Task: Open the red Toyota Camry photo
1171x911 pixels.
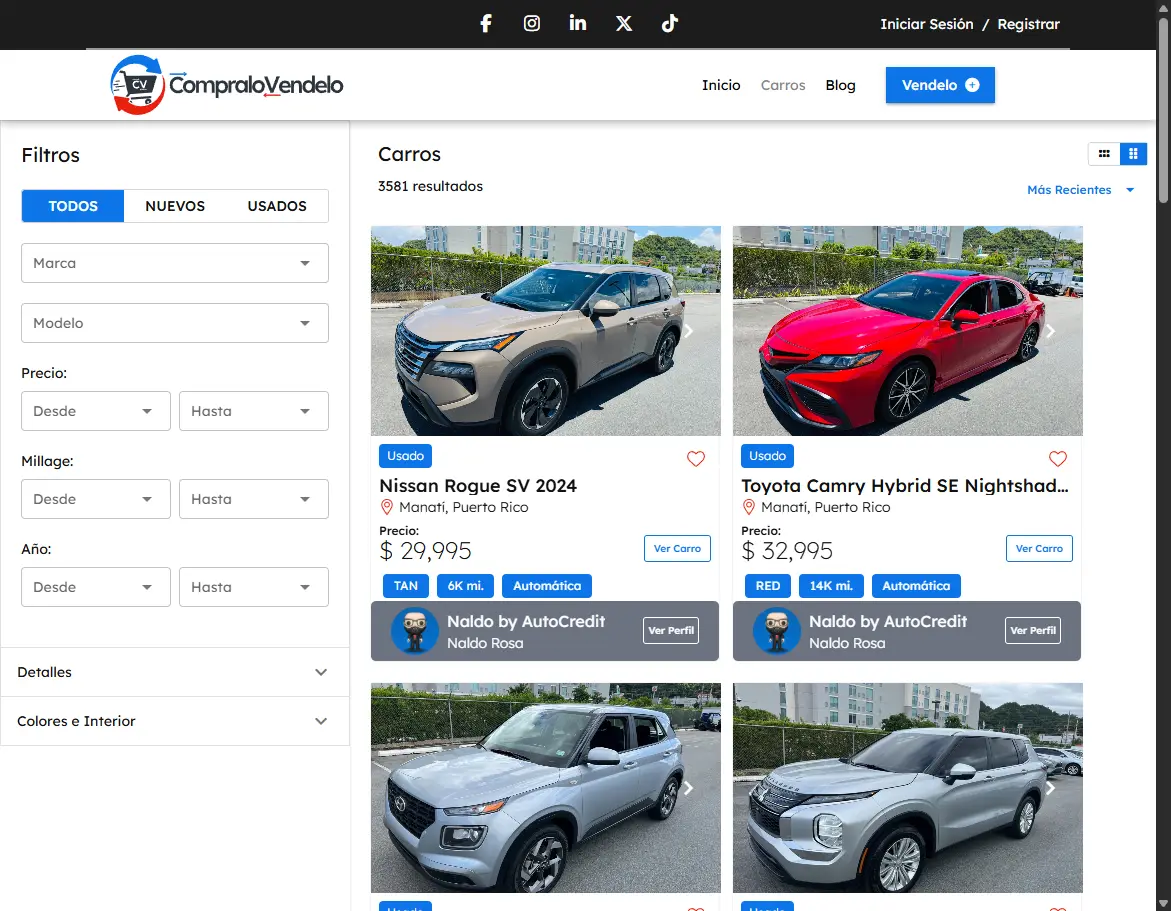Action: pyautogui.click(x=908, y=331)
